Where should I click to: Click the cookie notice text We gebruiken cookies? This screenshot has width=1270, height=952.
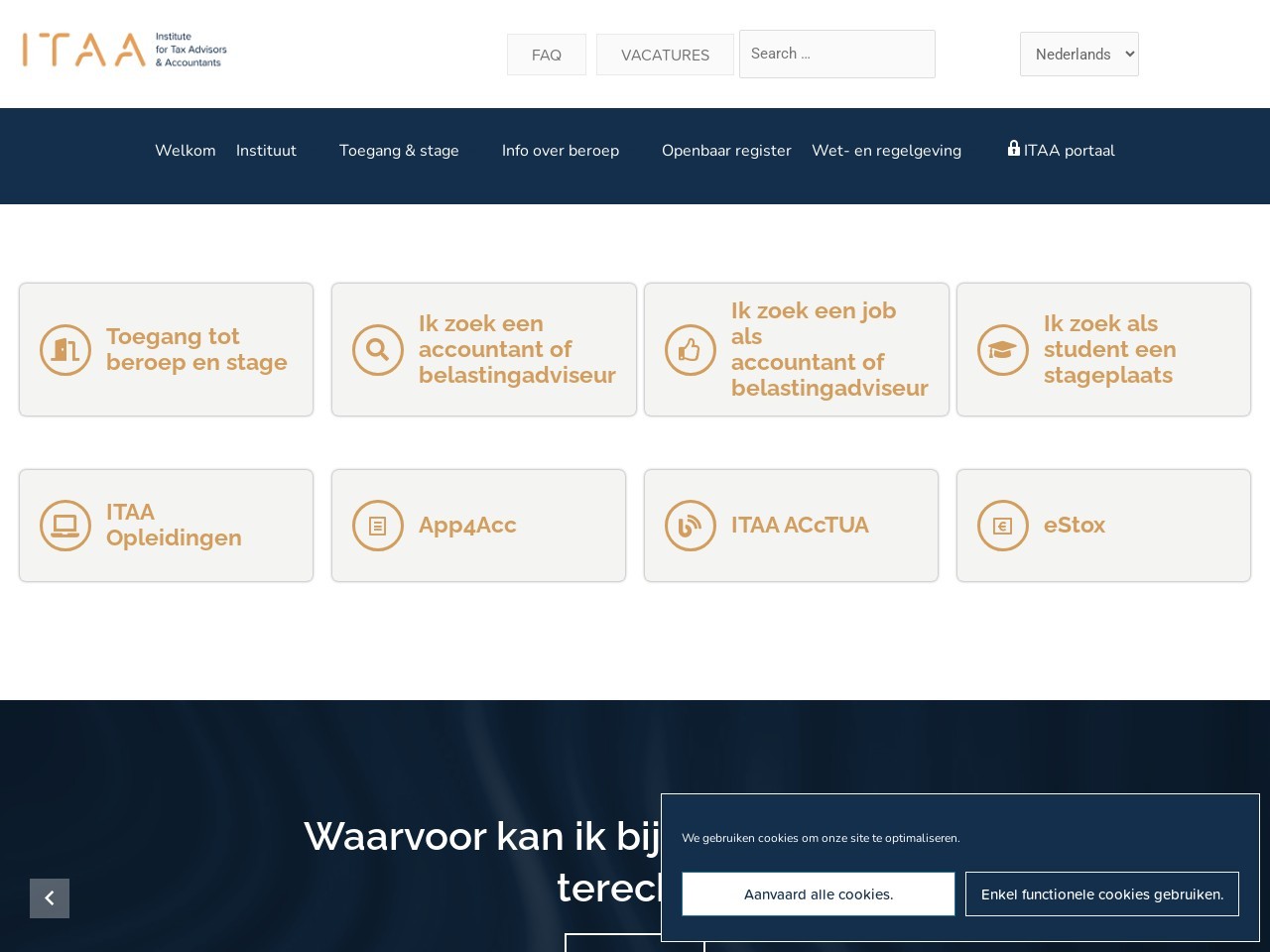point(821,838)
